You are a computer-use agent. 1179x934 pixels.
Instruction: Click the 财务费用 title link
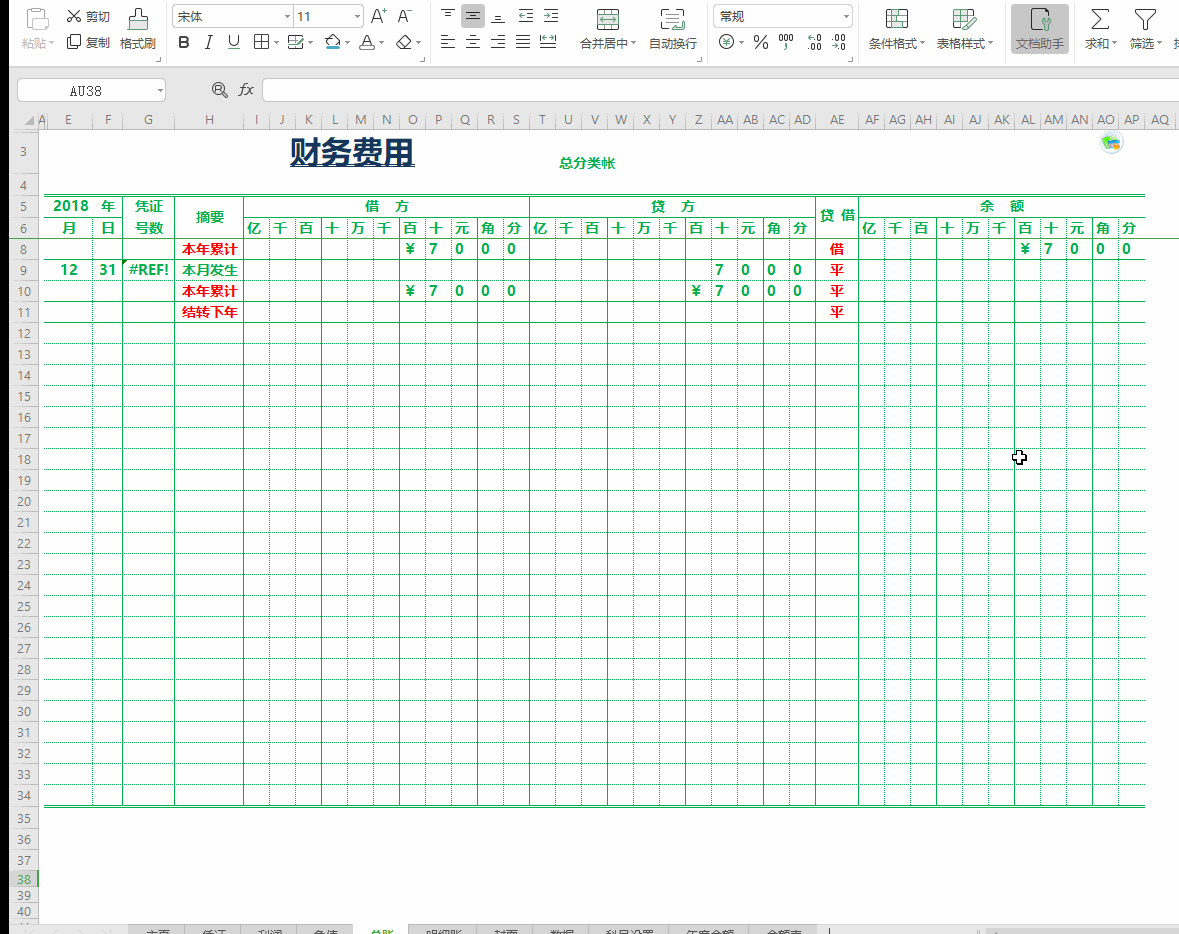352,152
